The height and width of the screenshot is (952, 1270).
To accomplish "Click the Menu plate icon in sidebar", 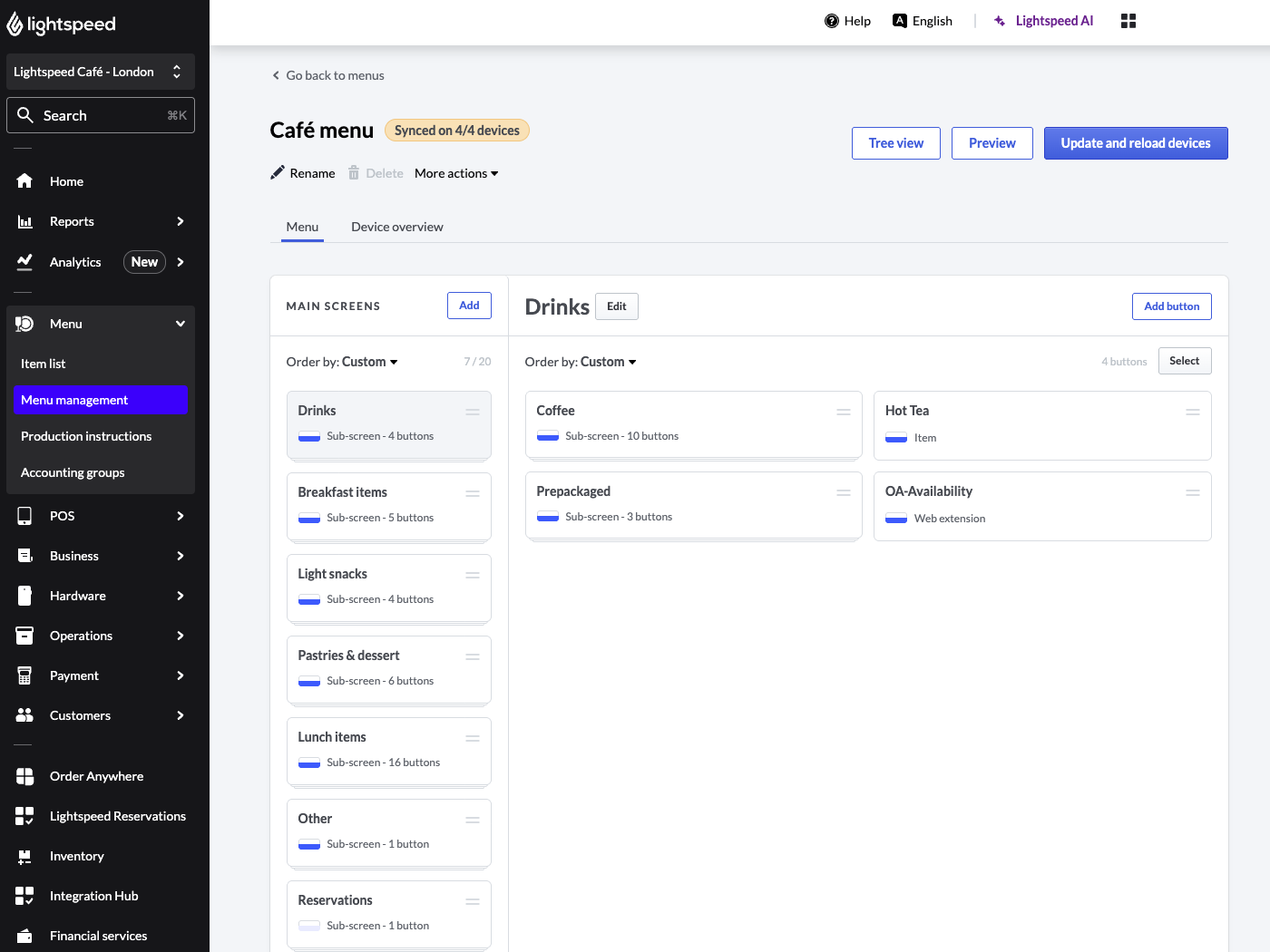I will (x=24, y=324).
